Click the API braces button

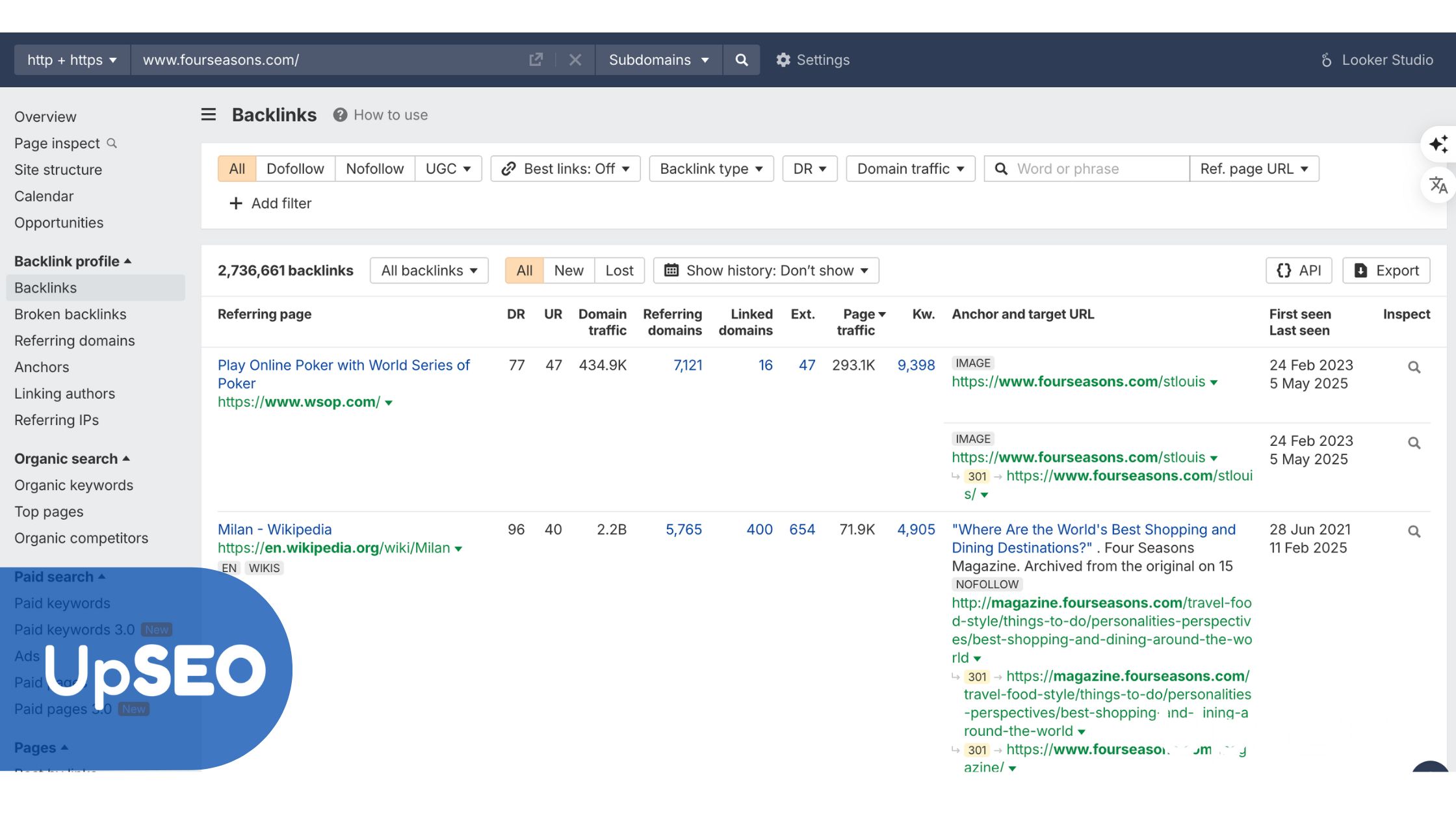[1299, 270]
